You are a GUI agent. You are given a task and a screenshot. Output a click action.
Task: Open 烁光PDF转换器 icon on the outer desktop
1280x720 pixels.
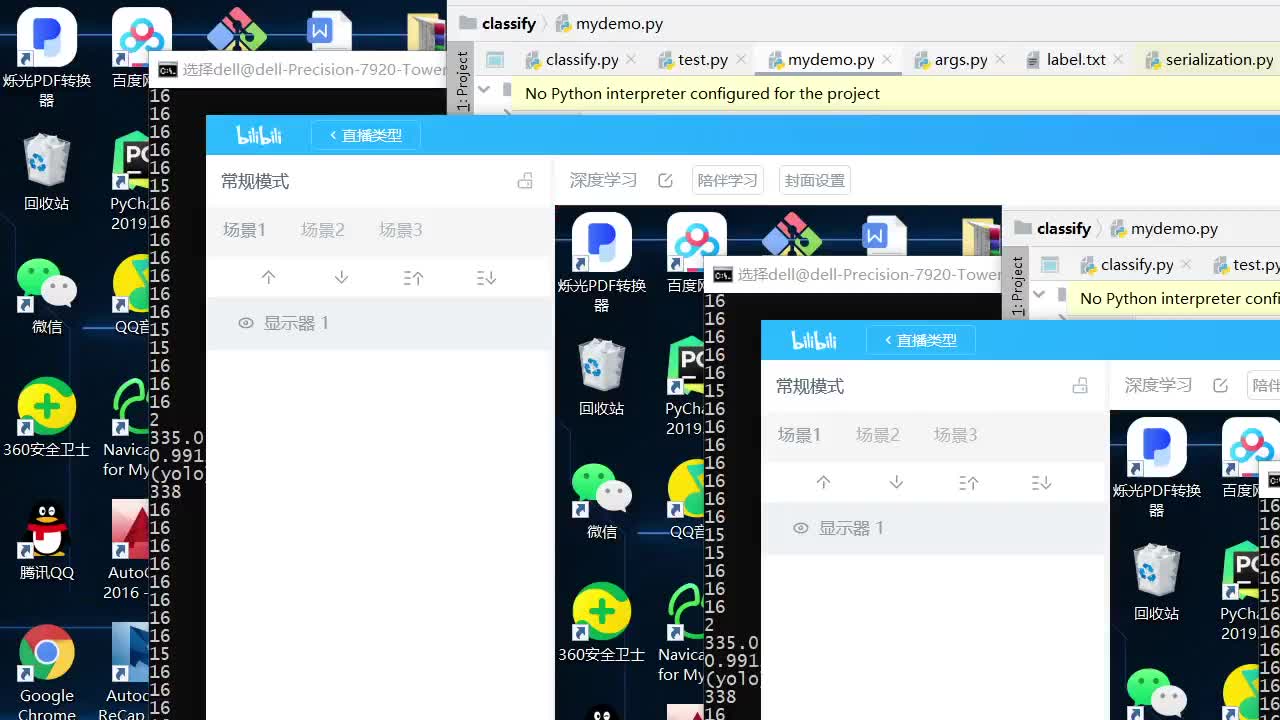click(x=47, y=57)
